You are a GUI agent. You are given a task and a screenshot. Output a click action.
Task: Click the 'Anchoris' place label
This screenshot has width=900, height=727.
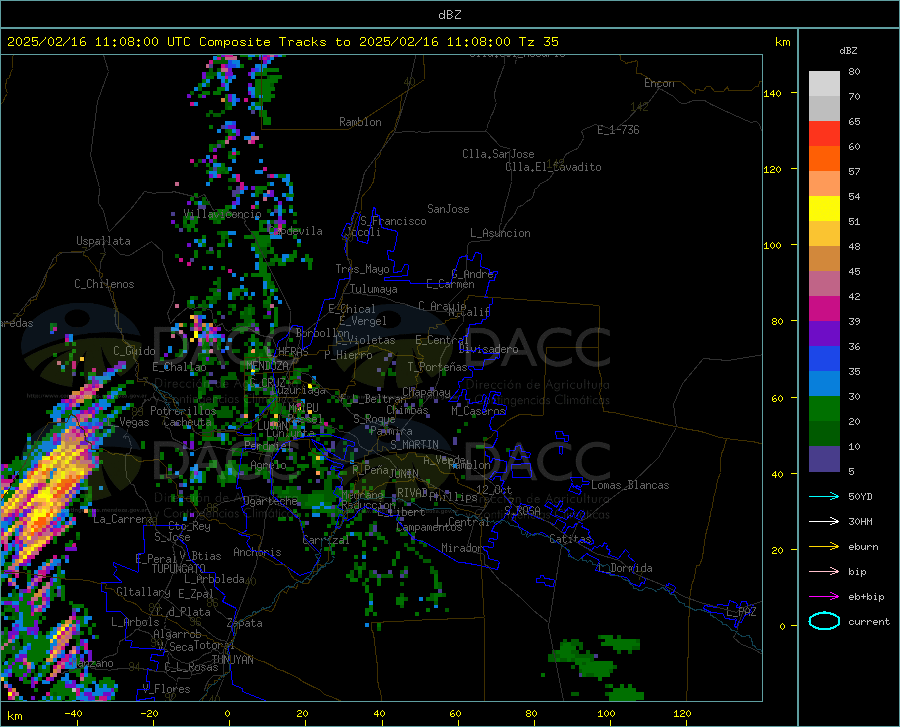[x=257, y=552]
